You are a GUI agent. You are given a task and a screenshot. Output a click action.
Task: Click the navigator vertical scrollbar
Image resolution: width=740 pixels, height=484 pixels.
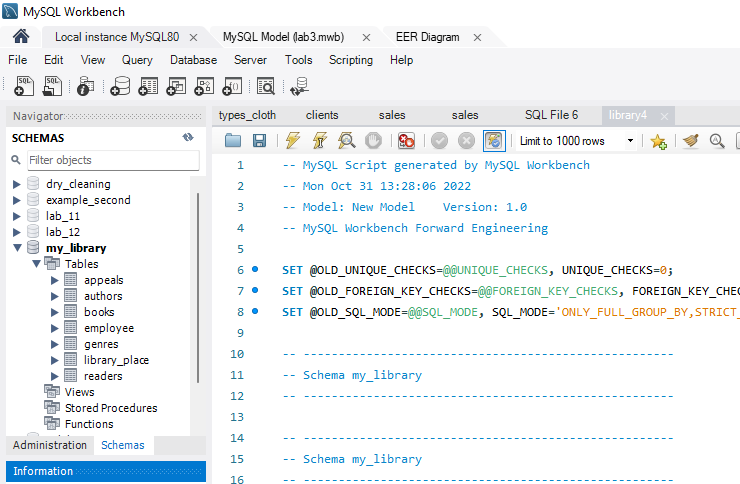(198, 288)
